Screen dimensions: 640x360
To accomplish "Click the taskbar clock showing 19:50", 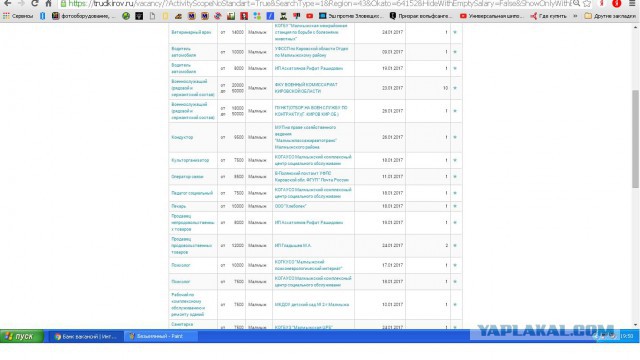I will [627, 336].
